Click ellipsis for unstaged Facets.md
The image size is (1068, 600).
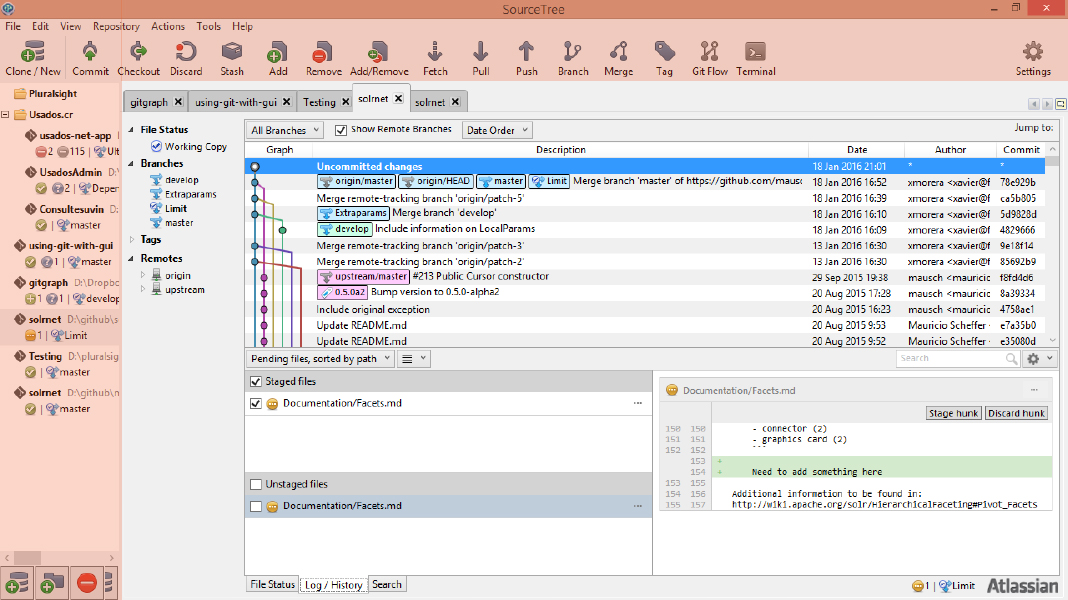[638, 506]
